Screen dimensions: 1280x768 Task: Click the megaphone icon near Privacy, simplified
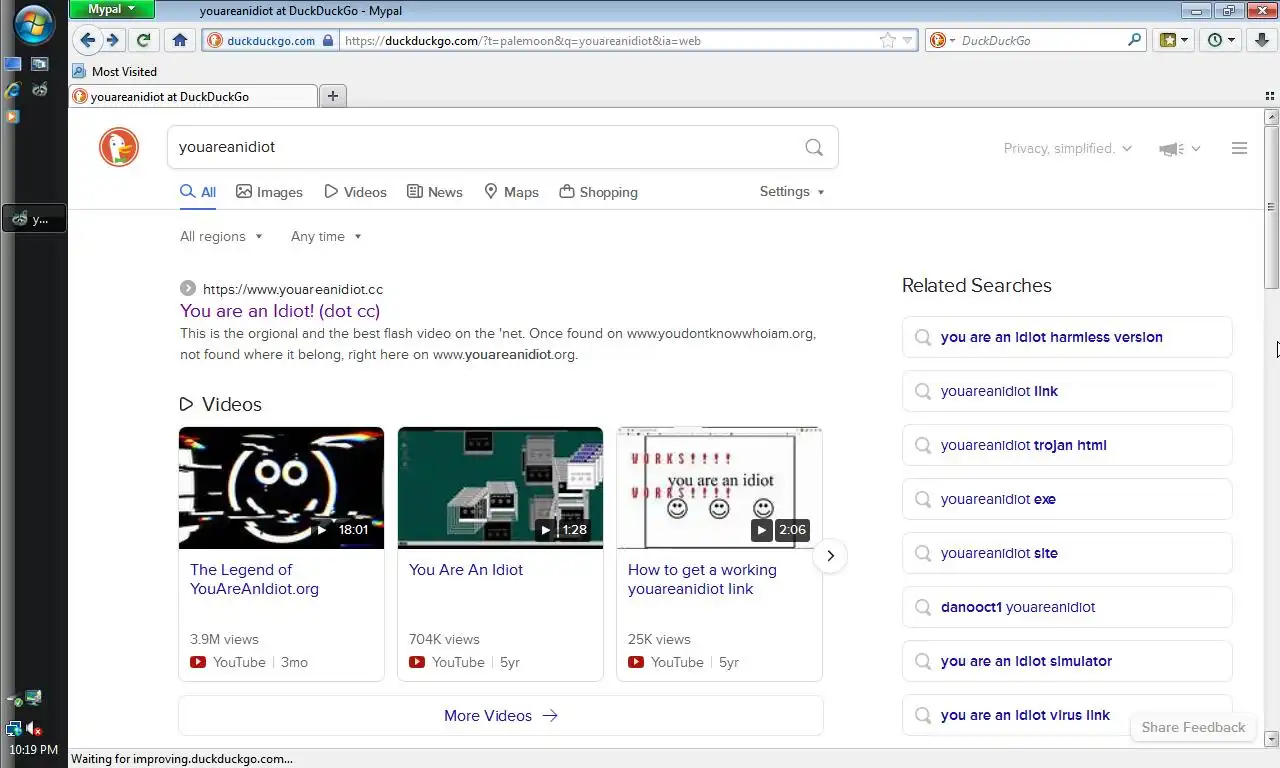click(x=1171, y=148)
